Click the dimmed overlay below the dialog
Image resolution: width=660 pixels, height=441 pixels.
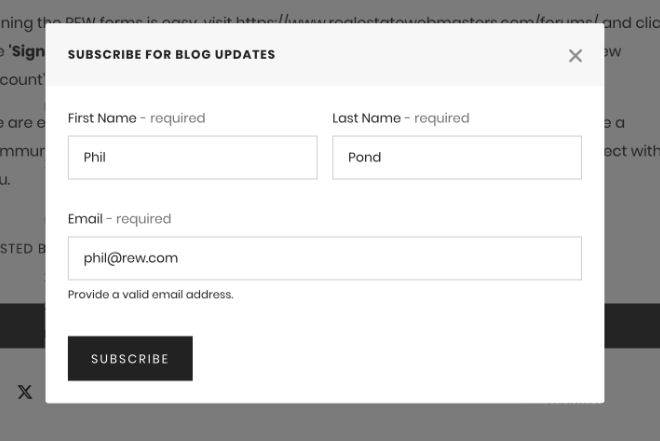pos(330,422)
